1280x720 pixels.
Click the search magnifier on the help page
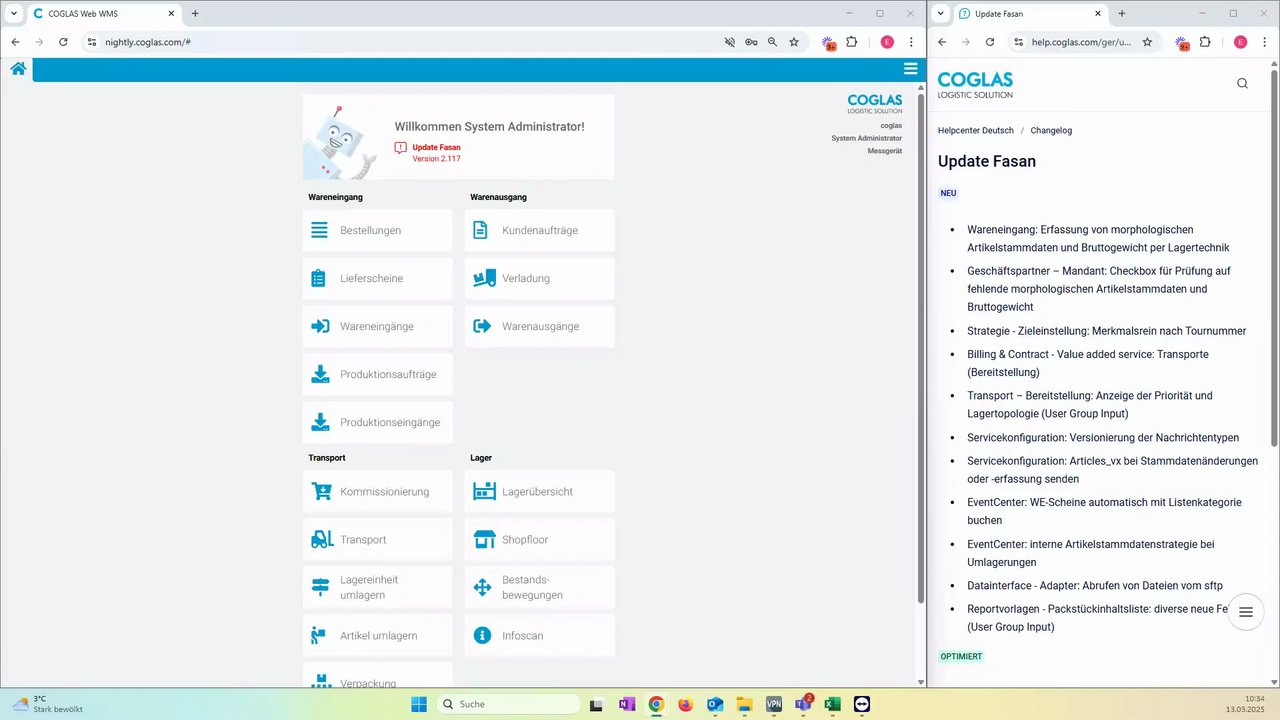tap(1242, 84)
